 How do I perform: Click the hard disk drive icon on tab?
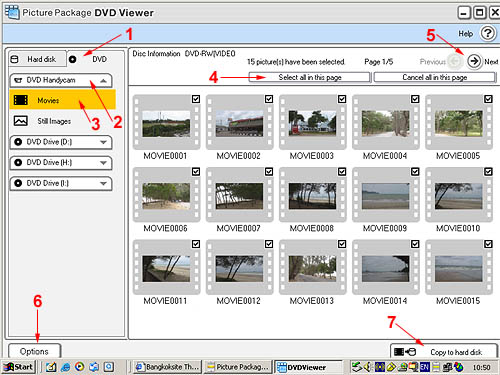(x=14, y=59)
